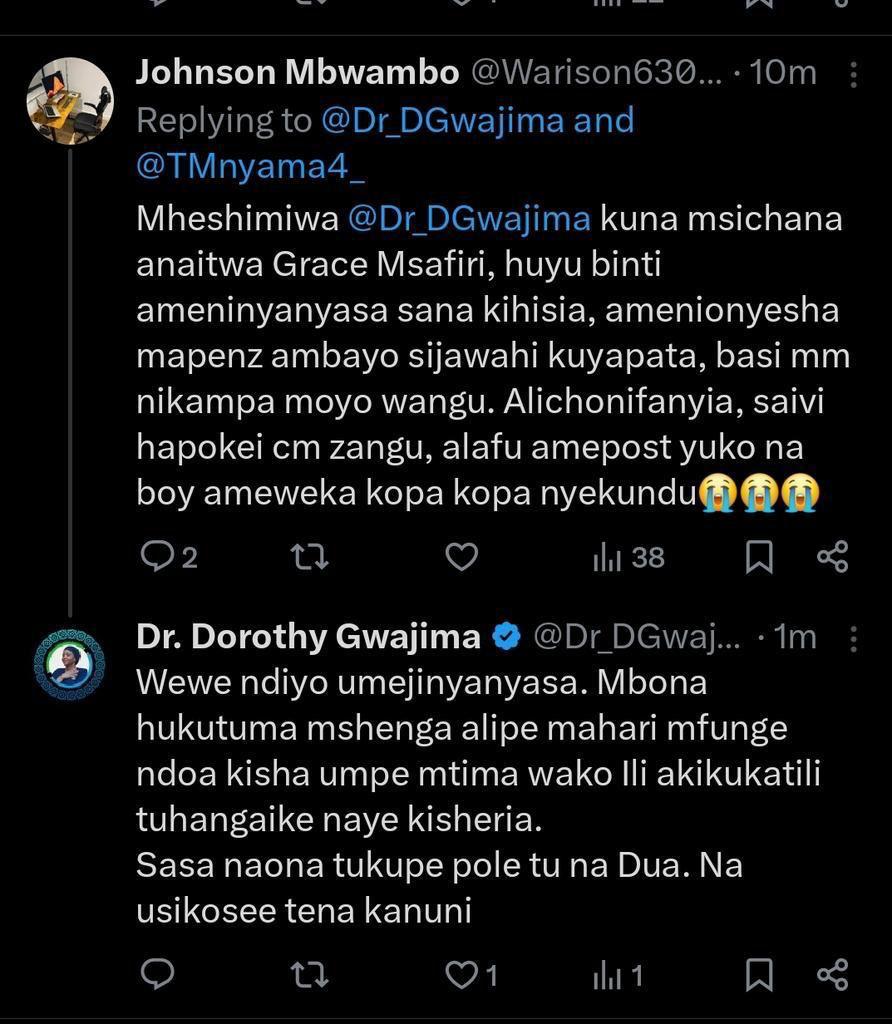Viewport: 892px width, 1024px height.
Task: Retweet Dr. Dorothy Gwajima's reply
Action: click(309, 975)
